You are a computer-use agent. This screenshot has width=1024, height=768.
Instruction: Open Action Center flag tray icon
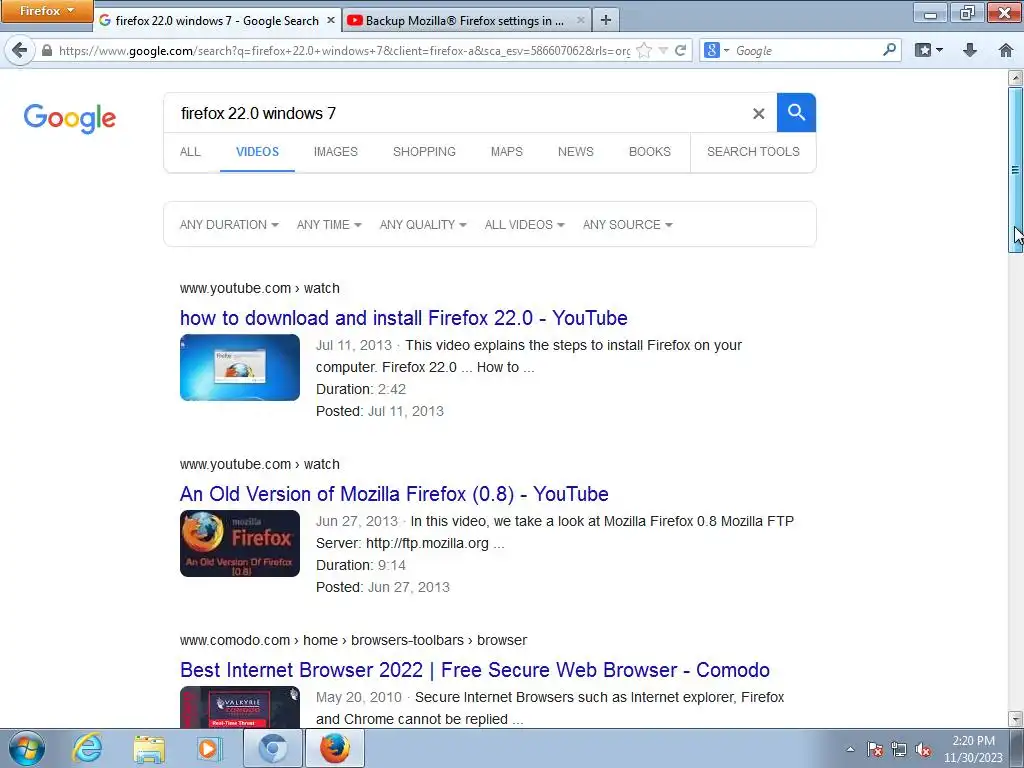click(x=875, y=750)
